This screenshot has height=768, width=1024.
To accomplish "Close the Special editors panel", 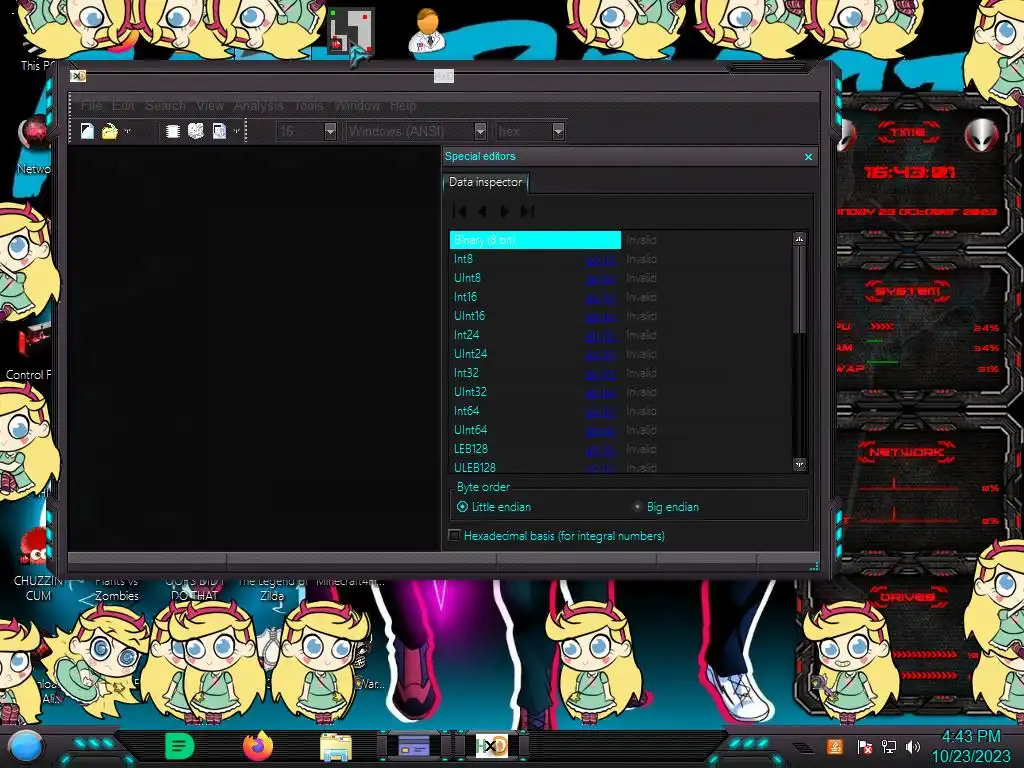I will pos(808,157).
